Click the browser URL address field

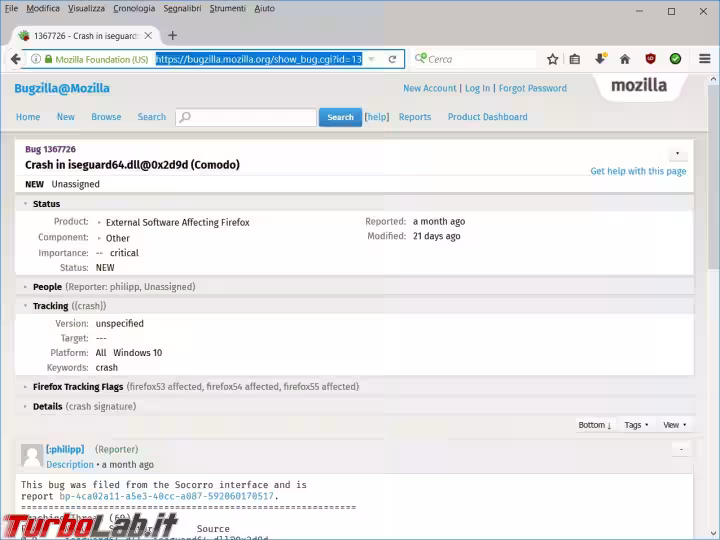coord(259,59)
